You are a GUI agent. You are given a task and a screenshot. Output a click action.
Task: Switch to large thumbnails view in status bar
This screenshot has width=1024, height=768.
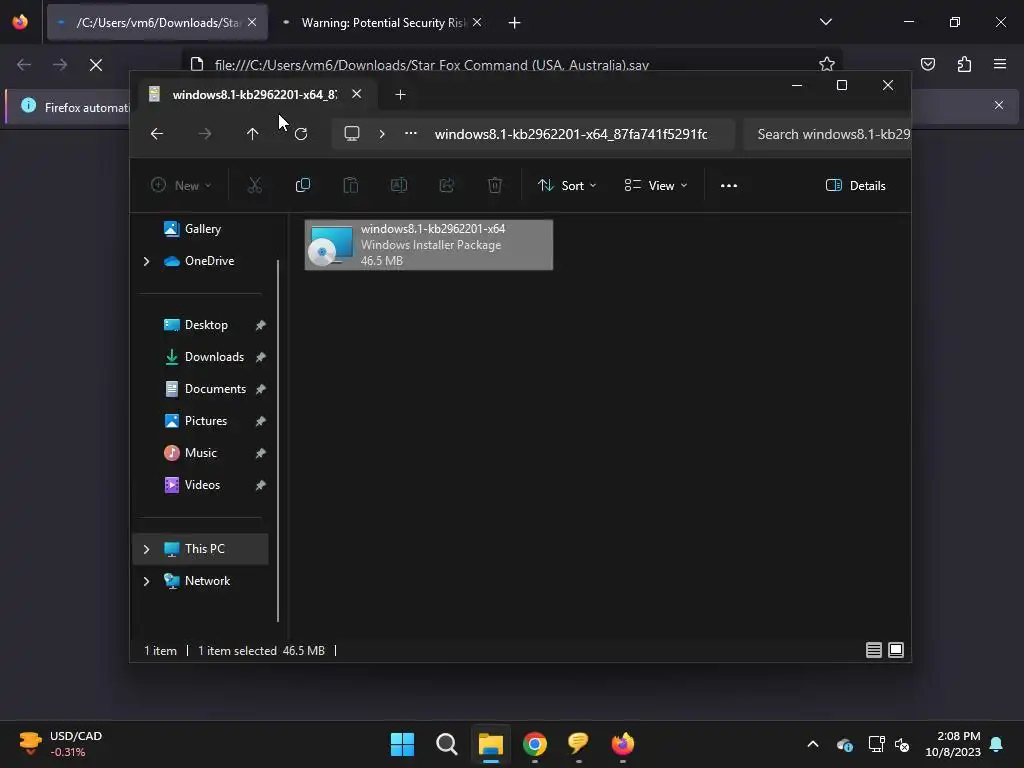pos(896,650)
